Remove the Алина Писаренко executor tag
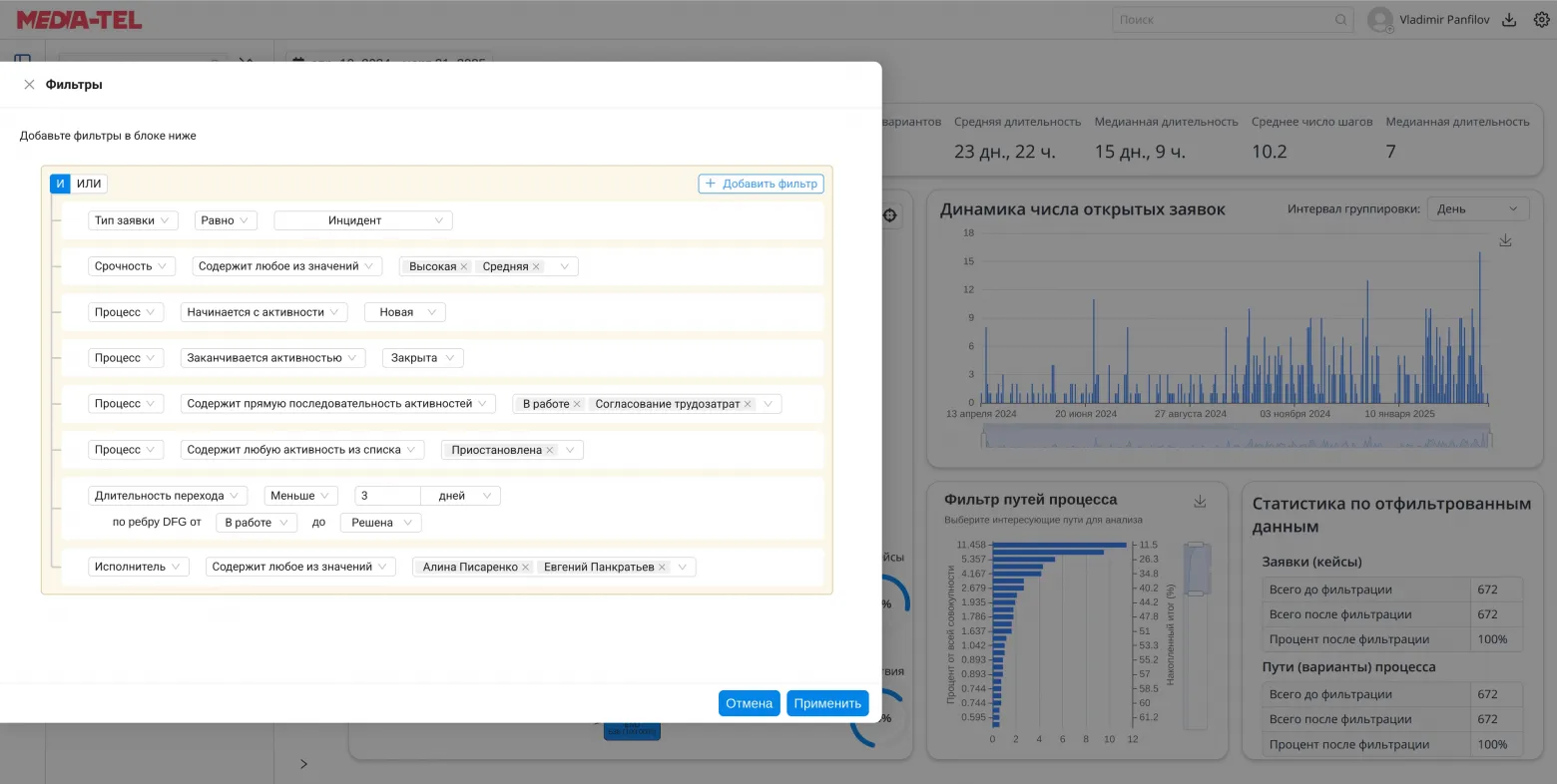 [x=526, y=568]
